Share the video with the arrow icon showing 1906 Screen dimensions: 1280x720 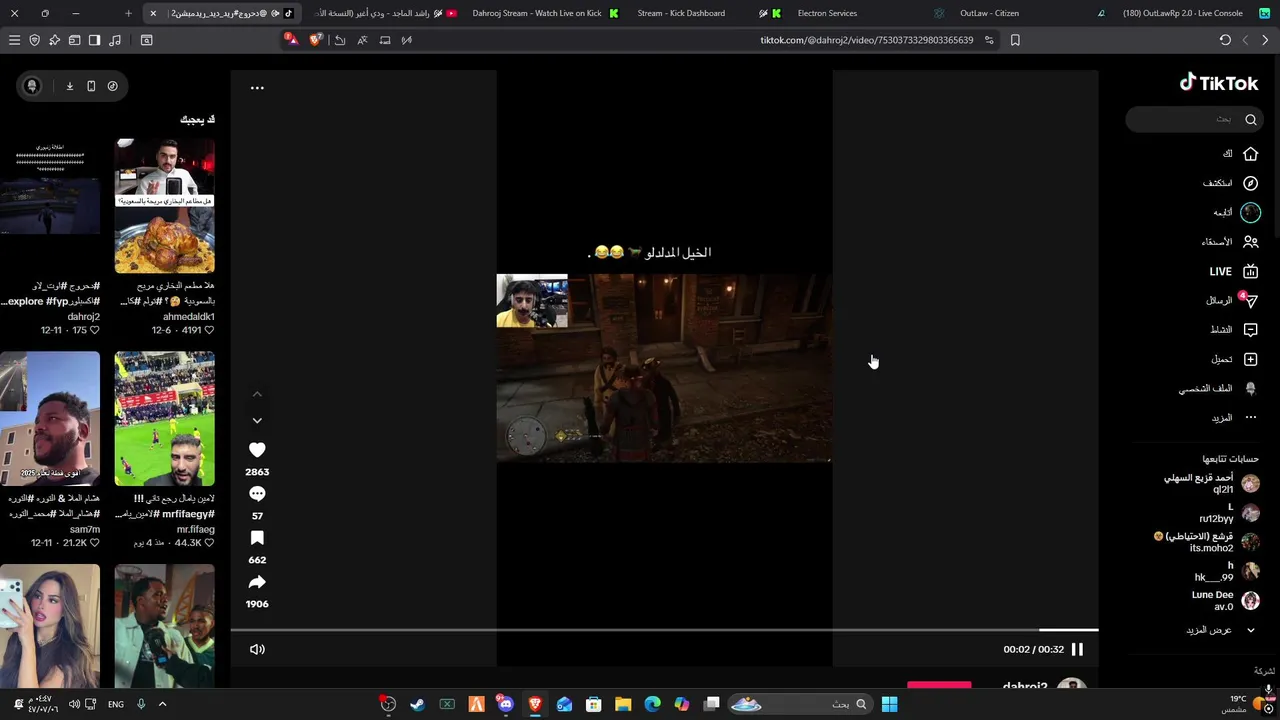(x=257, y=582)
